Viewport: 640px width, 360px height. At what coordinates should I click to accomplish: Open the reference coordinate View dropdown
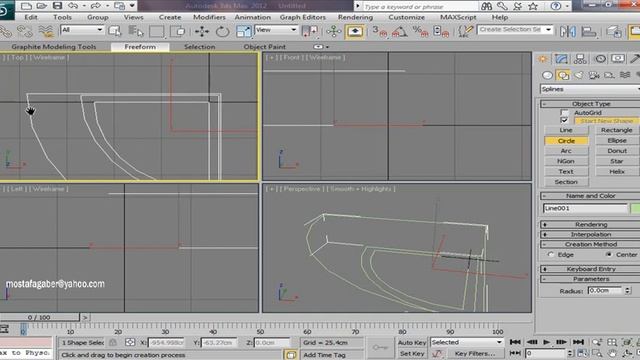276,30
